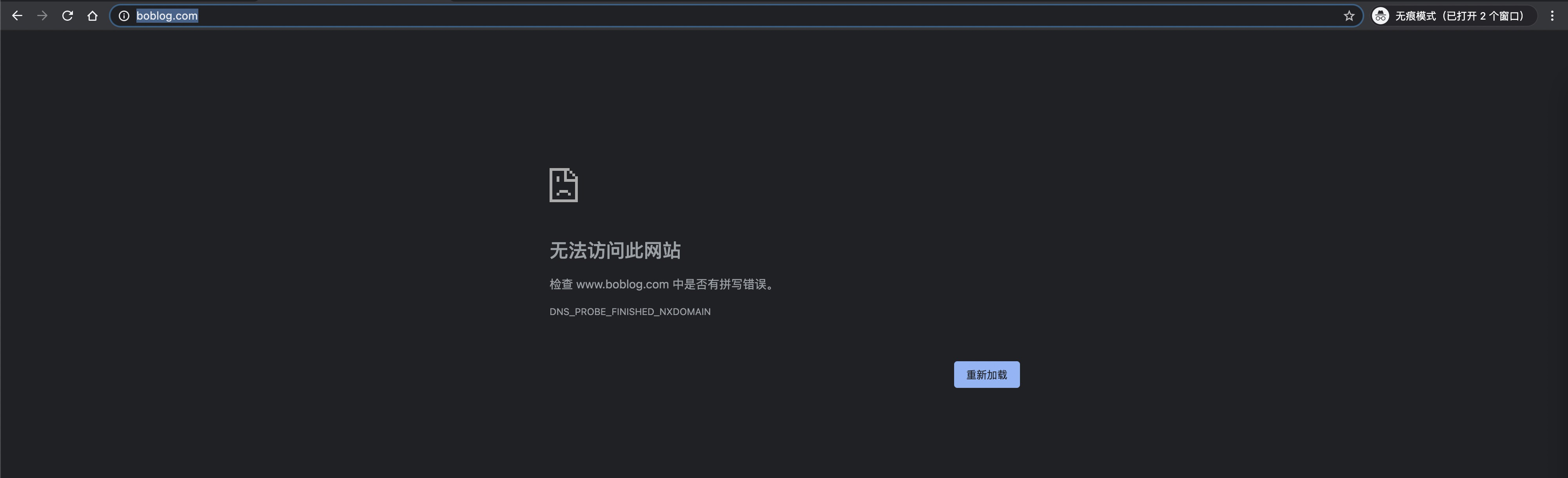Viewport: 1568px width, 478px height.
Task: Reload the page using the toolbar refresh icon
Action: (x=67, y=16)
